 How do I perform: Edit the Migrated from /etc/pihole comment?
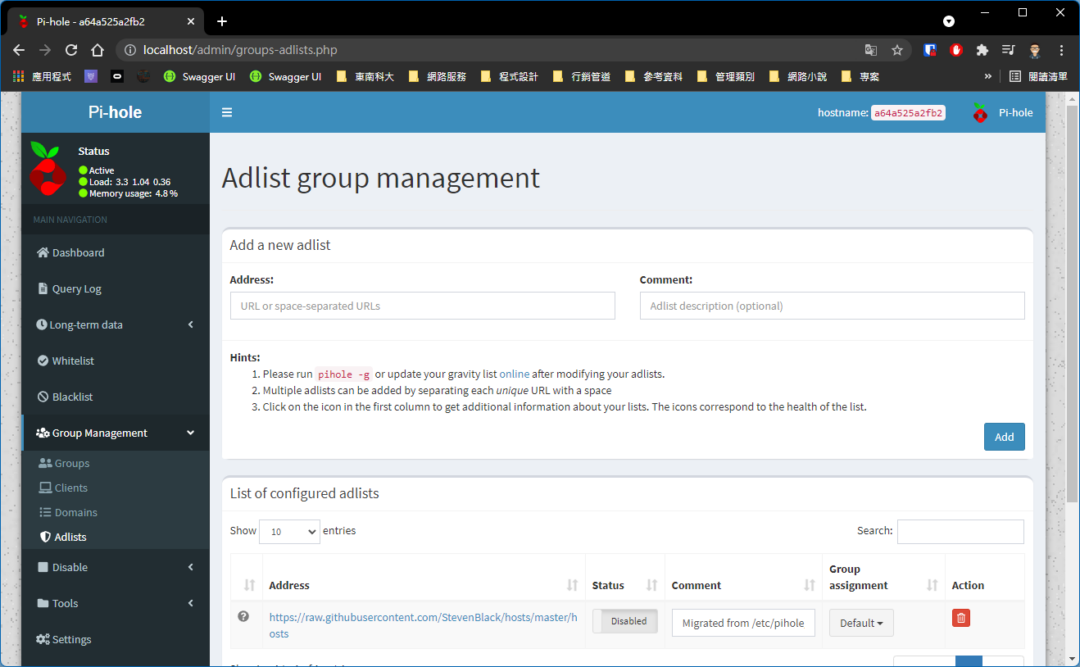(743, 623)
